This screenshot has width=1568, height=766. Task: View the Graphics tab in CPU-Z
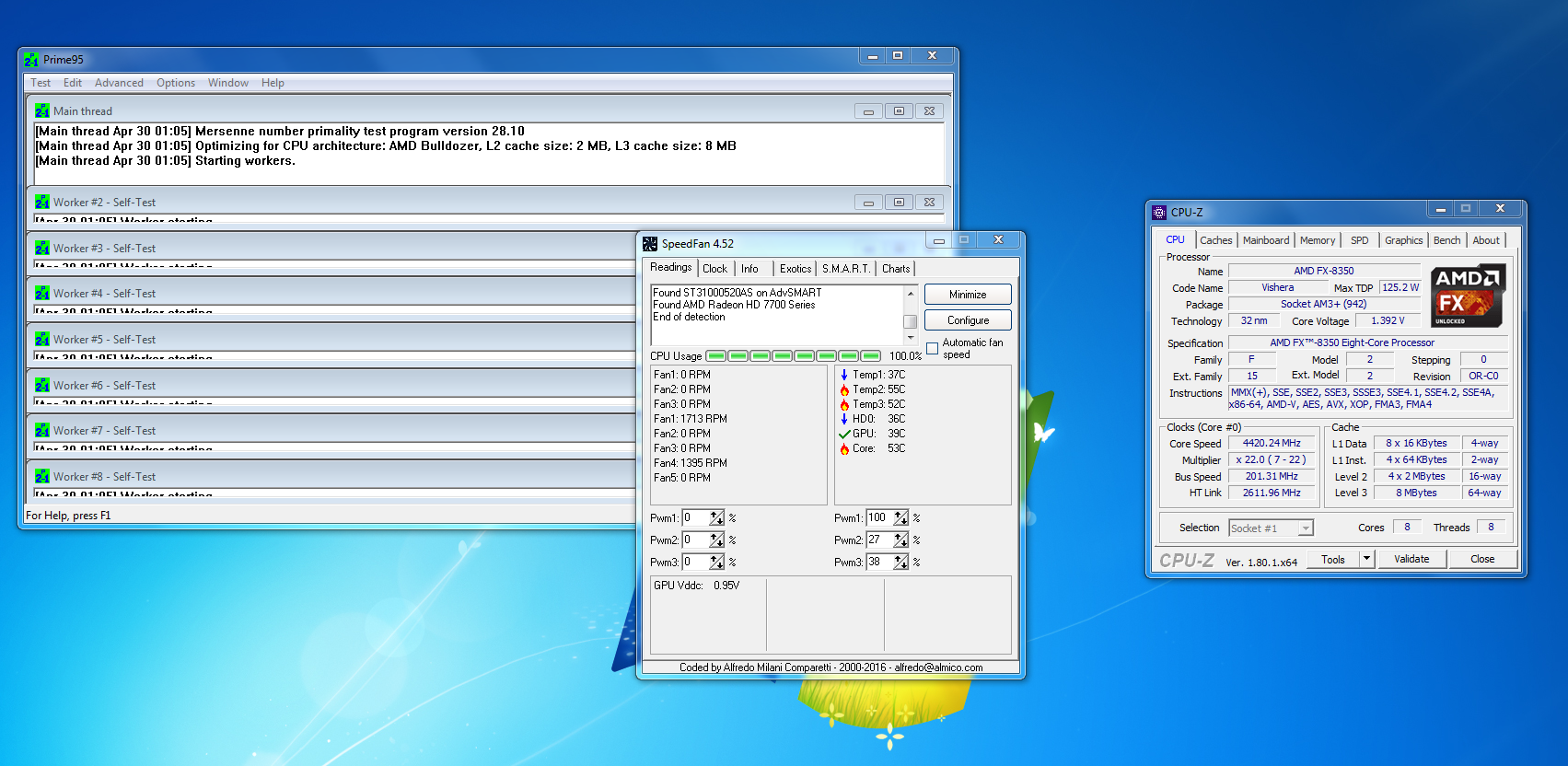coord(1404,240)
